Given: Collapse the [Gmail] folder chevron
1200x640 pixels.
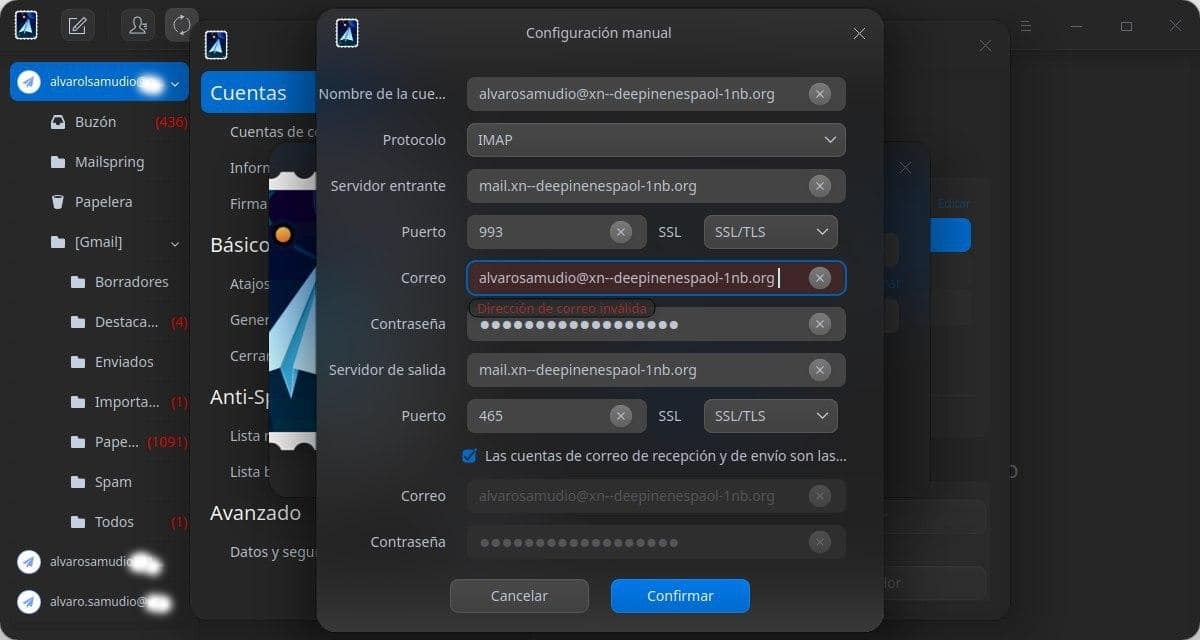Looking at the screenshot, I should point(175,243).
